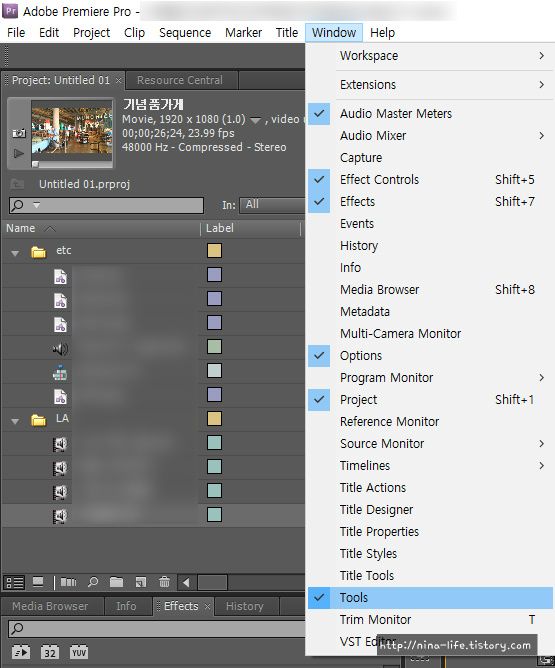Toggle the Project panel in Window menu

[x=430, y=400]
